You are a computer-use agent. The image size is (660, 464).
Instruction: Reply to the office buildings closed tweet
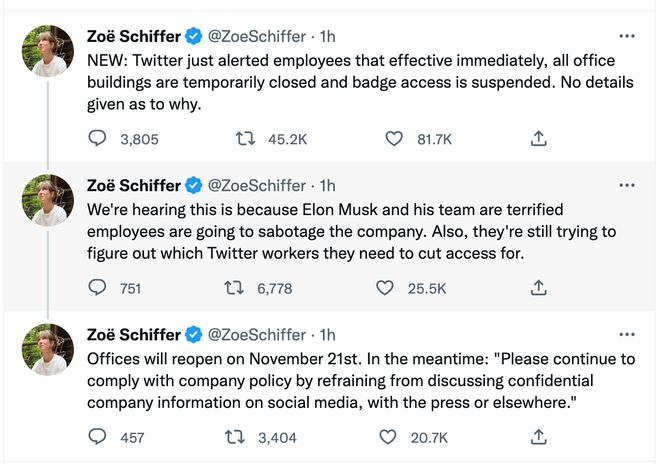[x=98, y=139]
